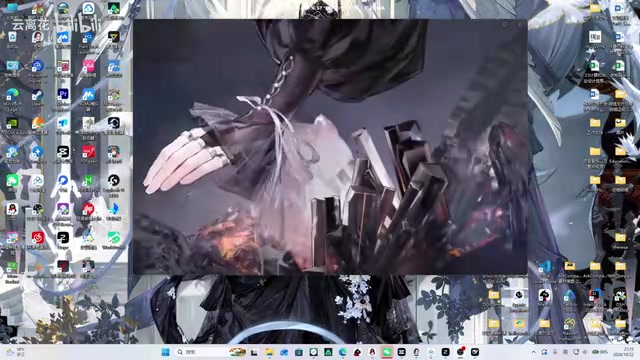Open CapCut from the taskbar
Image resolution: width=640 pixels, height=360 pixels.
[402, 352]
